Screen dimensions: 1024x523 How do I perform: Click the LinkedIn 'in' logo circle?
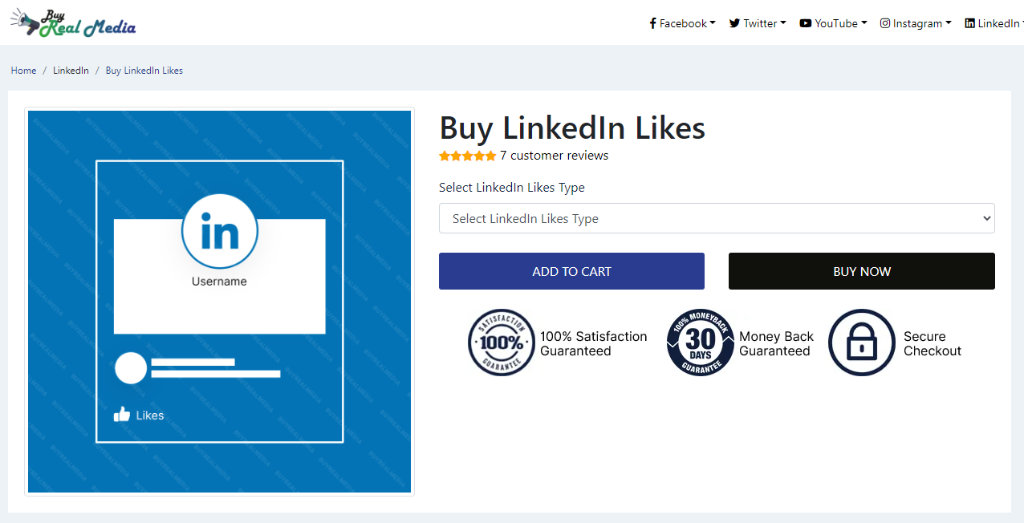[x=219, y=232]
